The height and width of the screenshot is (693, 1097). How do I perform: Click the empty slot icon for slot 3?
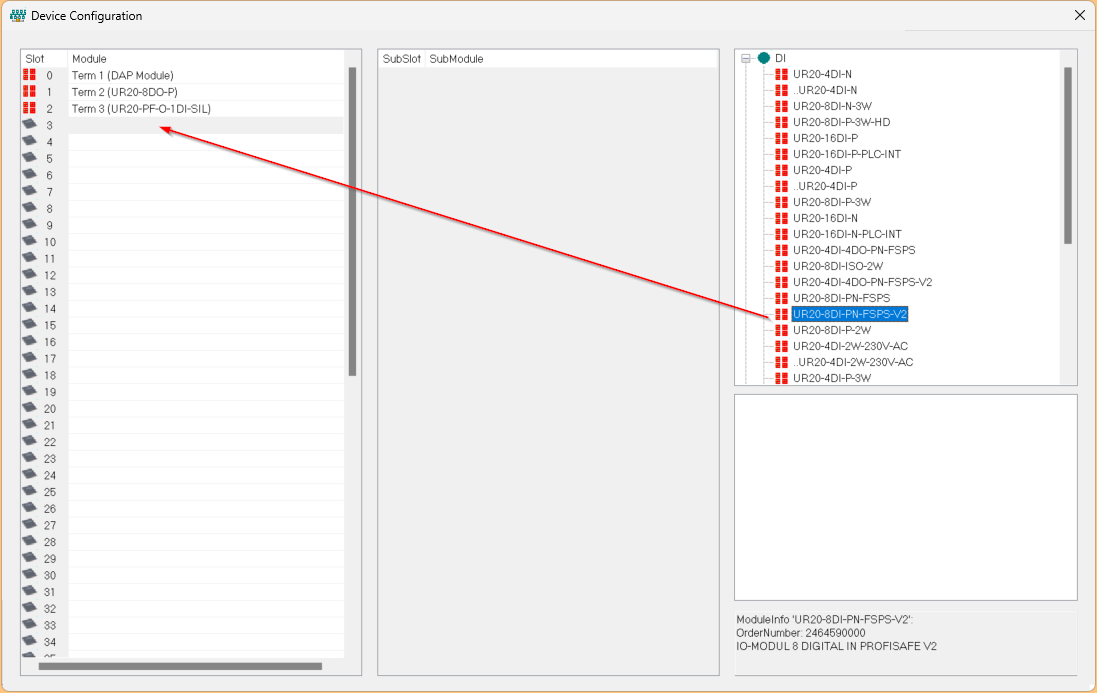click(29, 124)
